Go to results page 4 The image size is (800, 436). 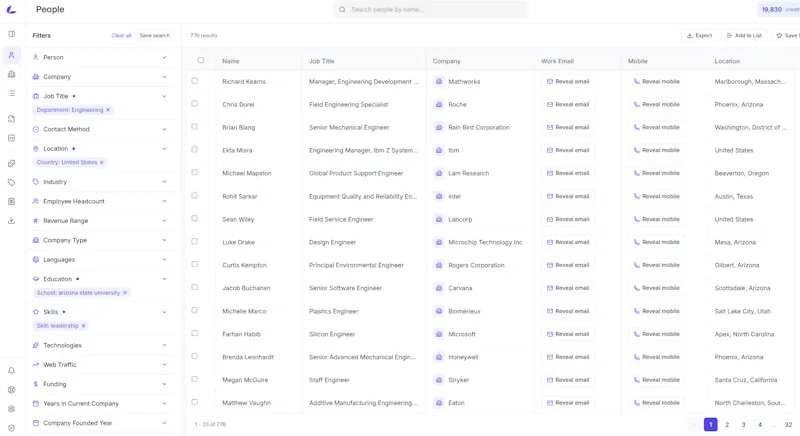pyautogui.click(x=760, y=425)
